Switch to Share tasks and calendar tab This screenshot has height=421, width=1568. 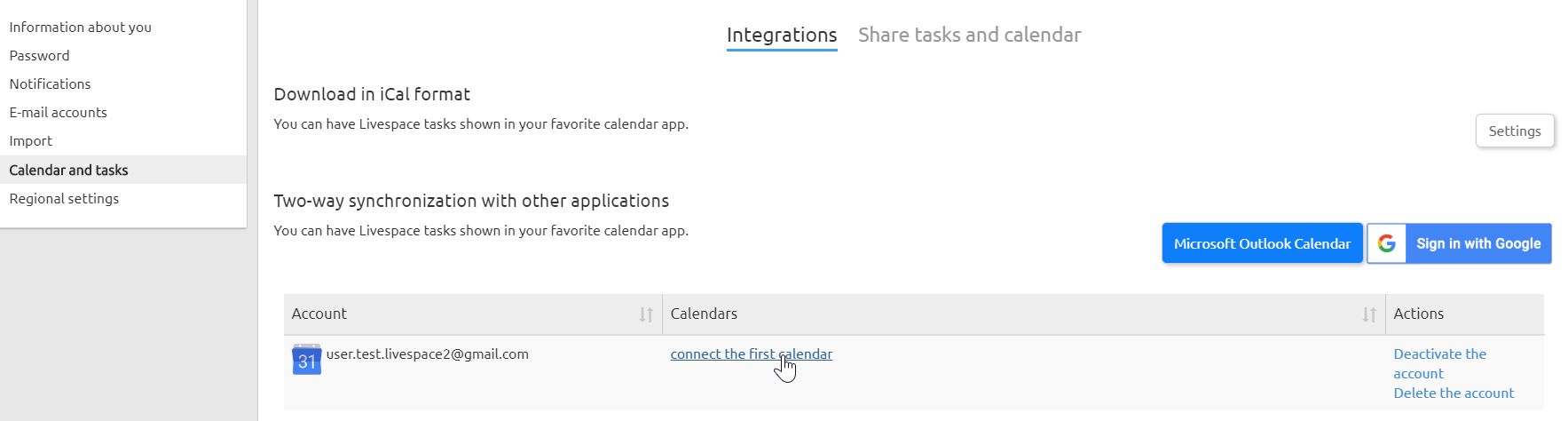tap(969, 35)
